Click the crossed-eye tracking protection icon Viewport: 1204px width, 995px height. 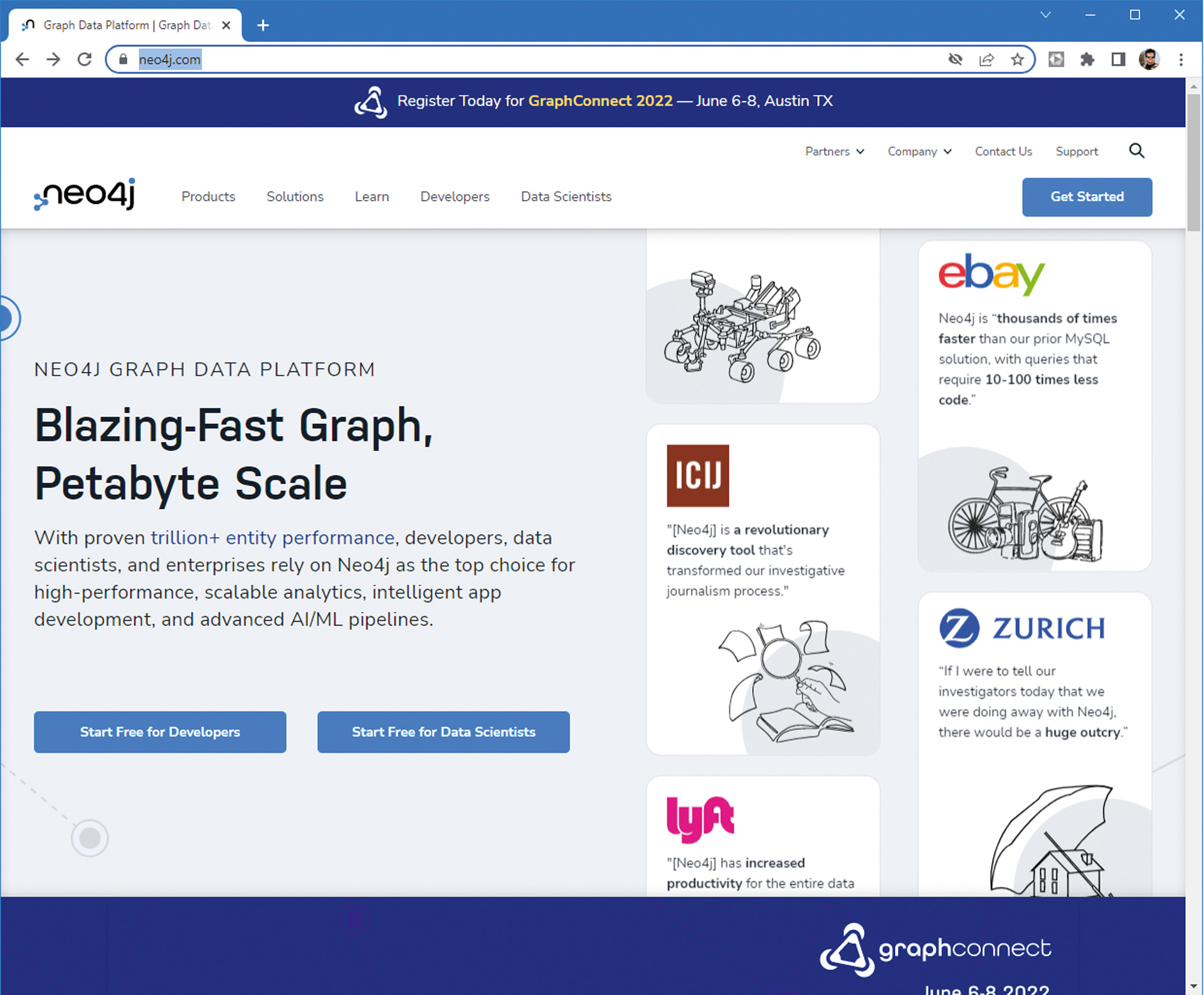955,60
